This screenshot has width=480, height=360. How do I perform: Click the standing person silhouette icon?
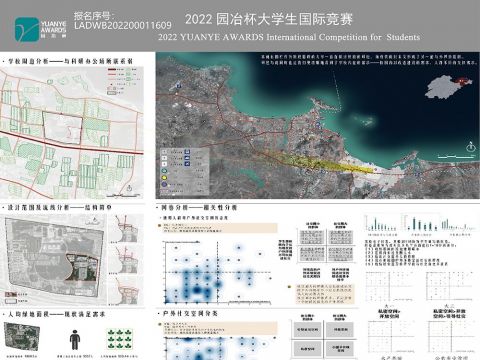[75, 340]
